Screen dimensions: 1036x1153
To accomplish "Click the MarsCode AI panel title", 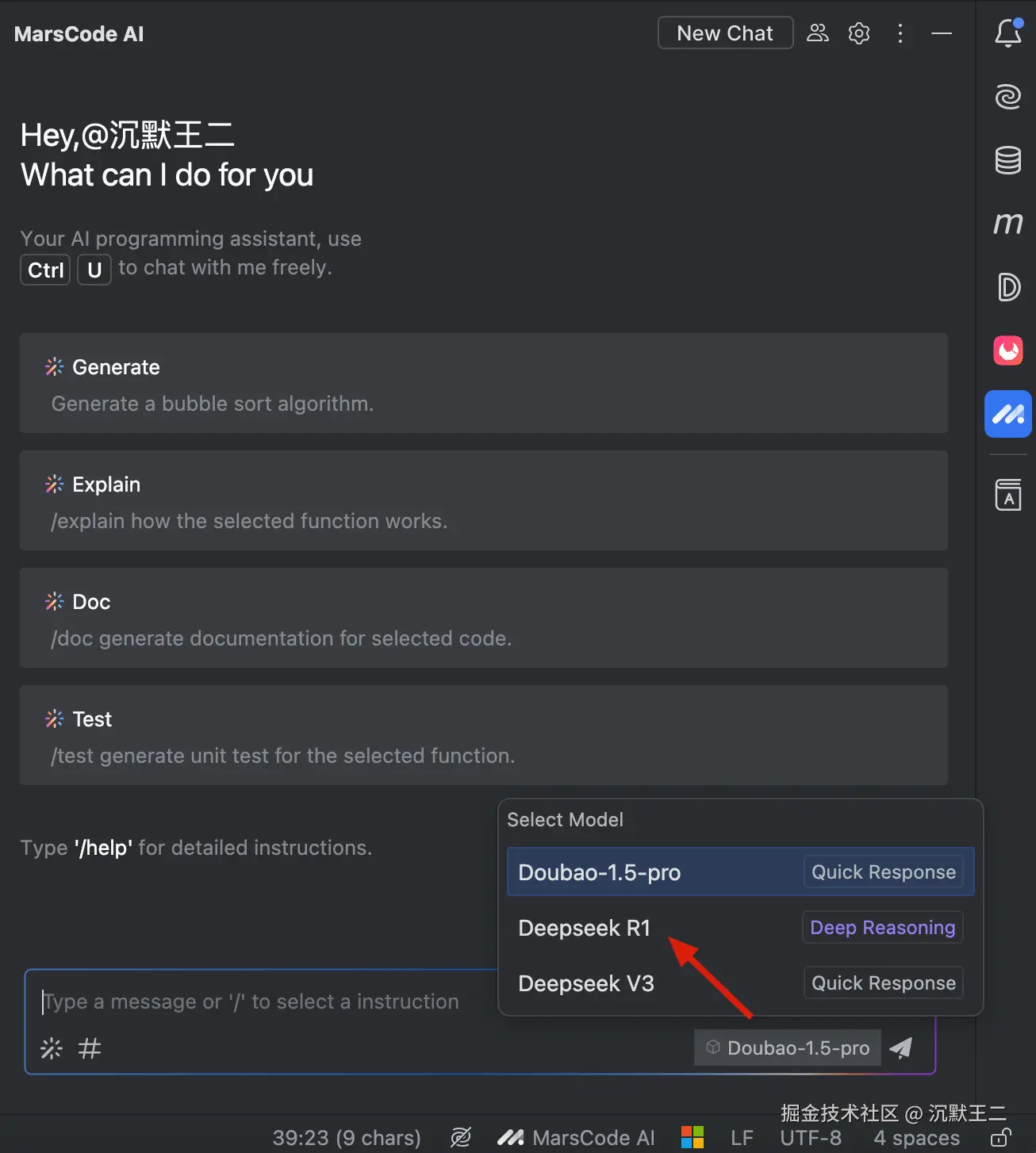I will (79, 34).
